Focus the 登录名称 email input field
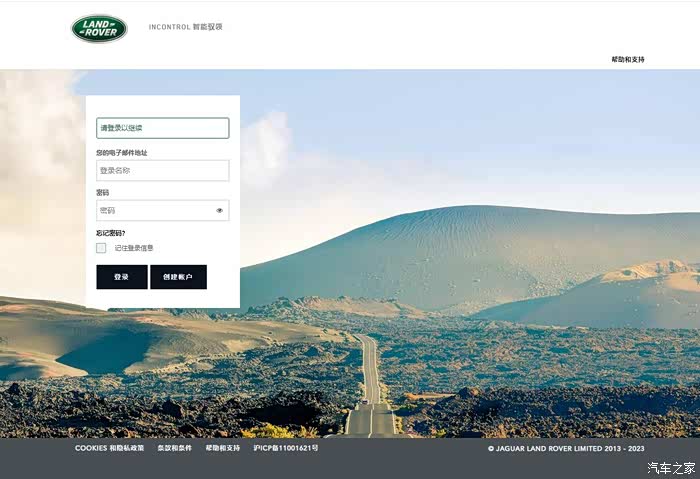This screenshot has height=479, width=700. pos(162,171)
